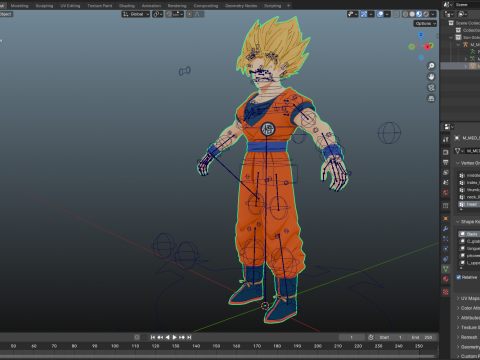The image size is (480, 360).
Task: Toggle the Relative shape keys checkbox
Action: (x=459, y=277)
